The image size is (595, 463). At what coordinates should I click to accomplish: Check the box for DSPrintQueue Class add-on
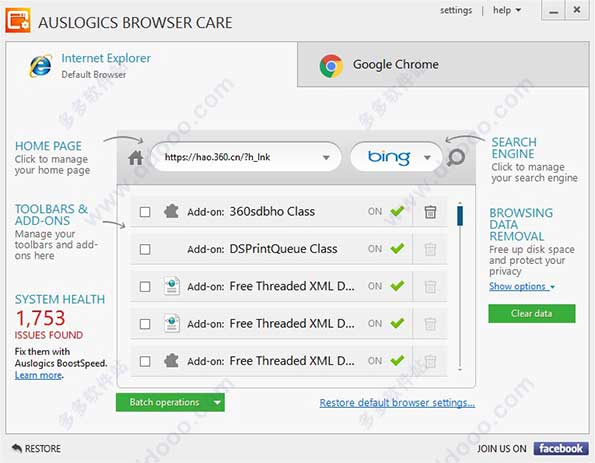click(145, 249)
